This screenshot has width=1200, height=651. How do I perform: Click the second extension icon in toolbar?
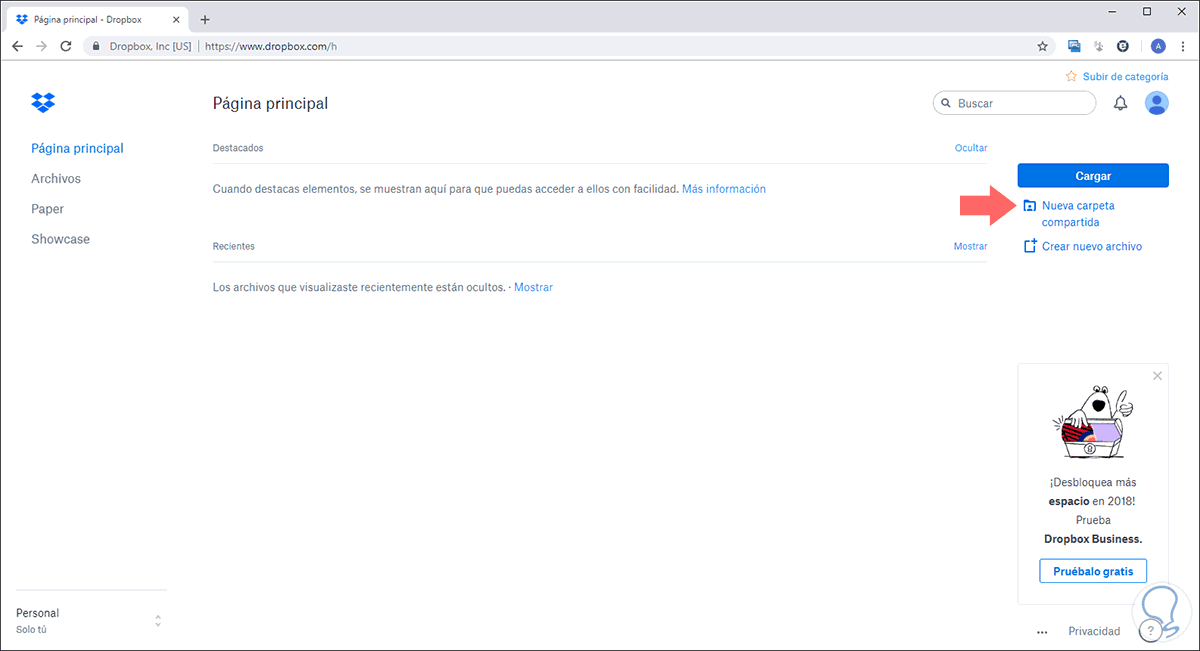coord(1098,46)
